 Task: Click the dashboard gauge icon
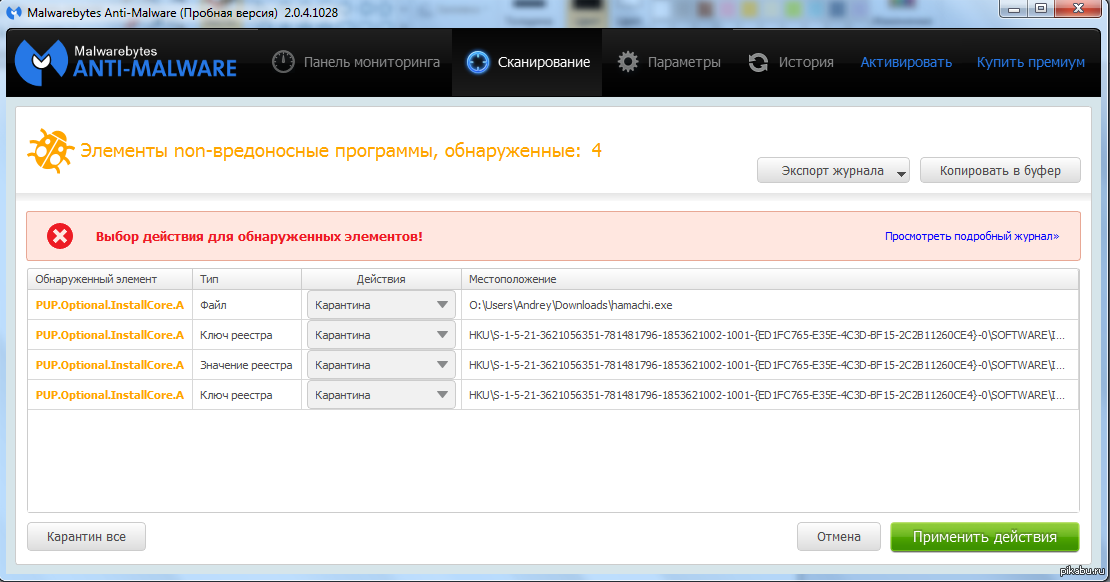coord(284,62)
